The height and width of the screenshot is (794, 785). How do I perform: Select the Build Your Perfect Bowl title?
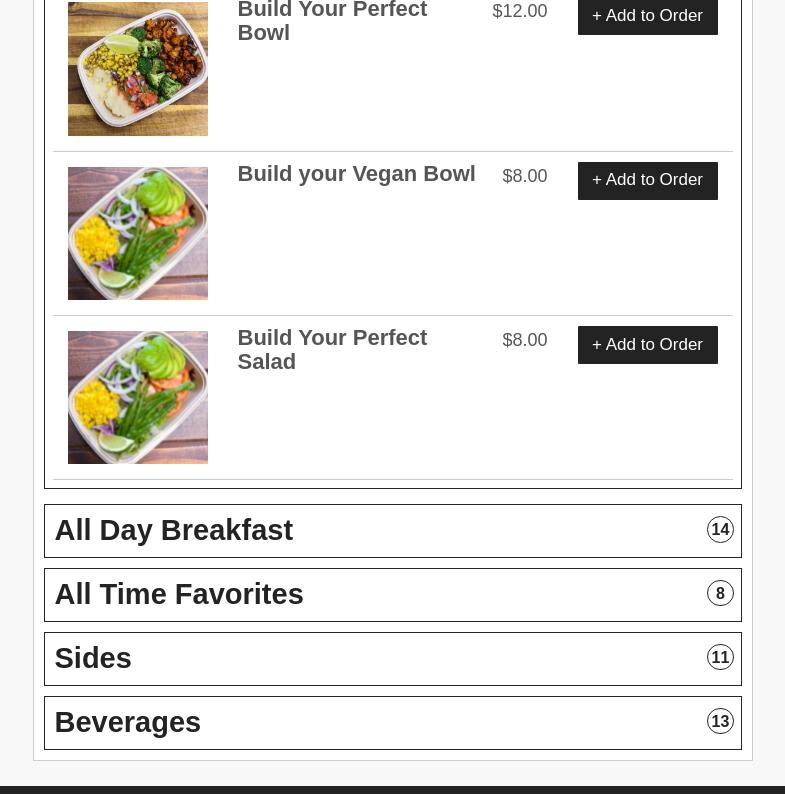coord(332,21)
